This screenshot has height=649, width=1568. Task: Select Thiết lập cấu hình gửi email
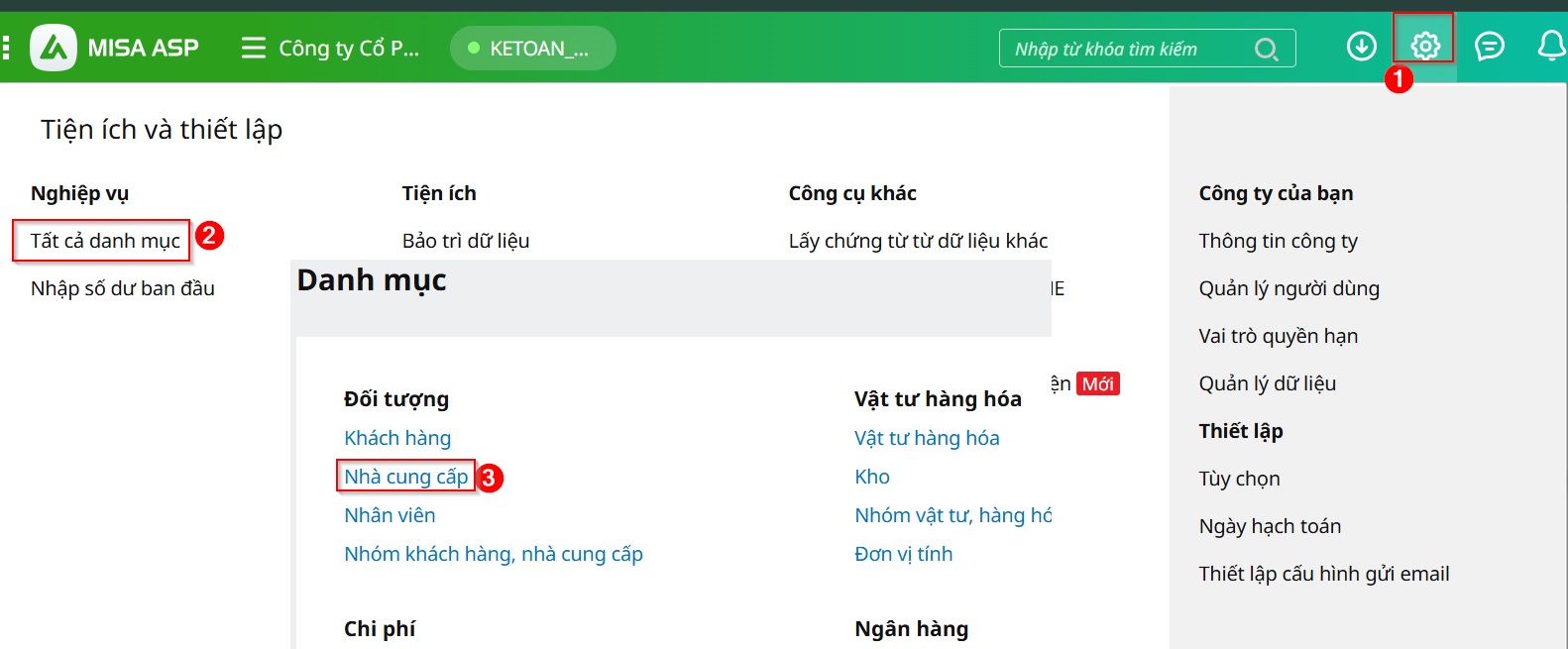[1323, 574]
